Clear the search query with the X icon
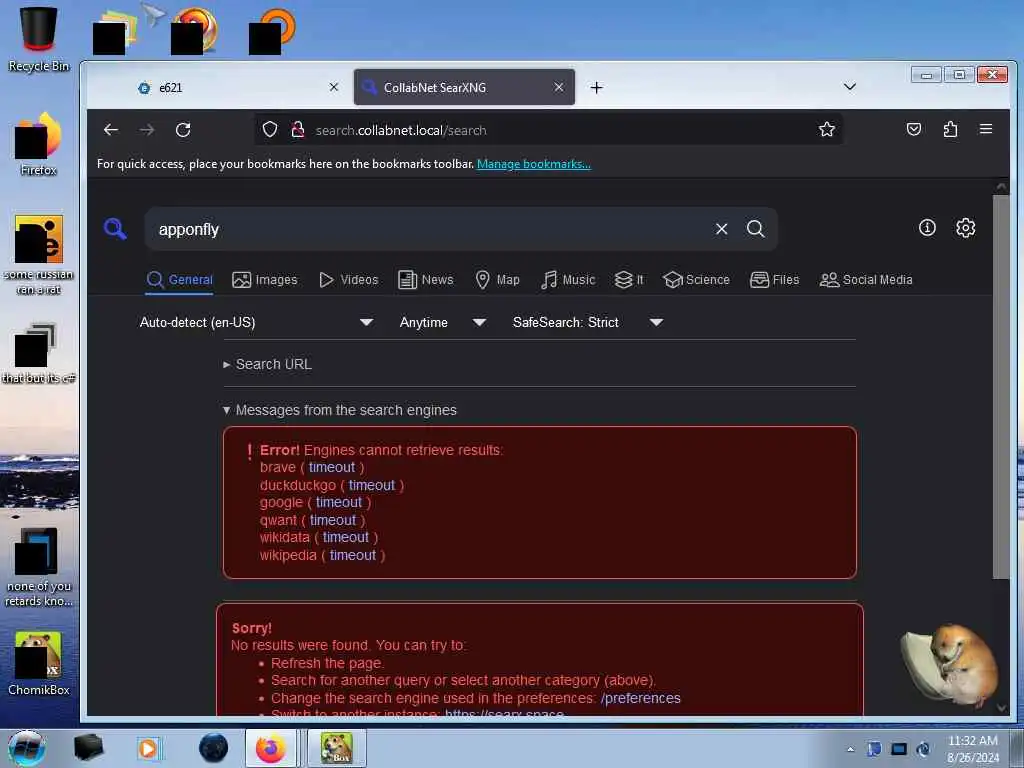The width and height of the screenshot is (1024, 768). point(722,229)
